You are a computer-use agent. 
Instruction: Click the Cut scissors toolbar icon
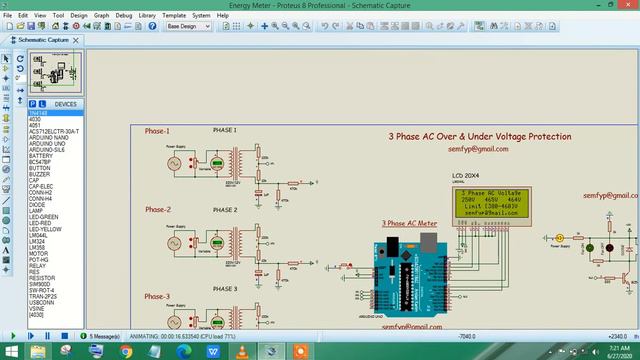(350, 26)
